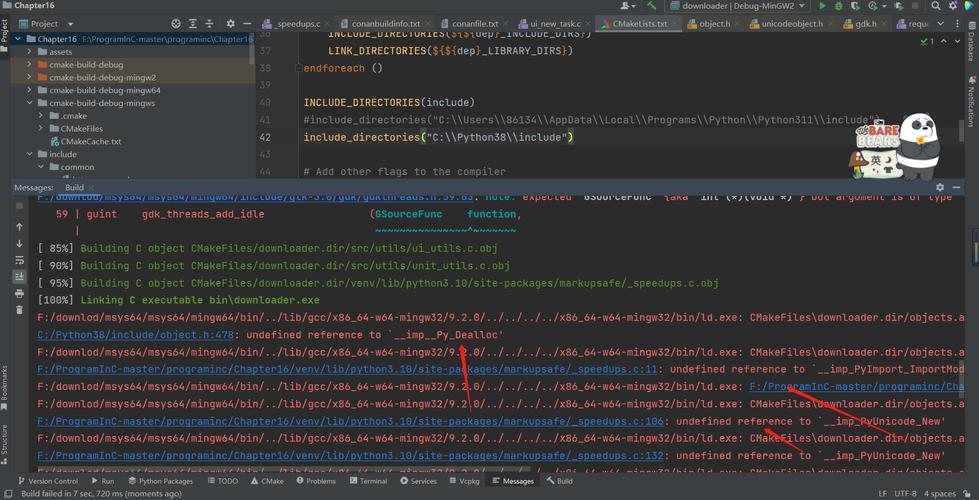The image size is (979, 500).
Task: Build the project with the hammer icon
Action: [x=652, y=6]
